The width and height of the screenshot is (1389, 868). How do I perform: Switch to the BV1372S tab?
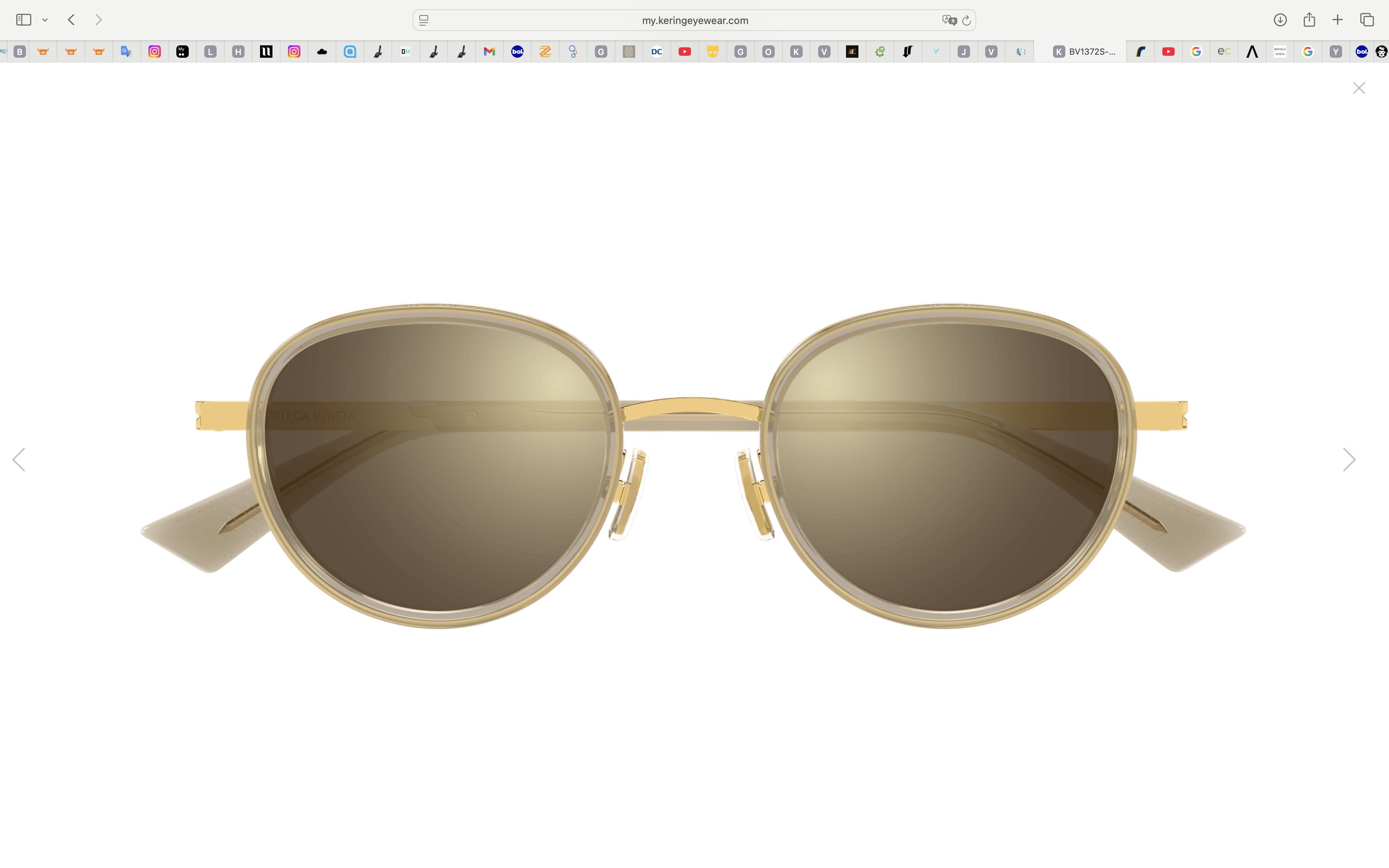tap(1085, 51)
